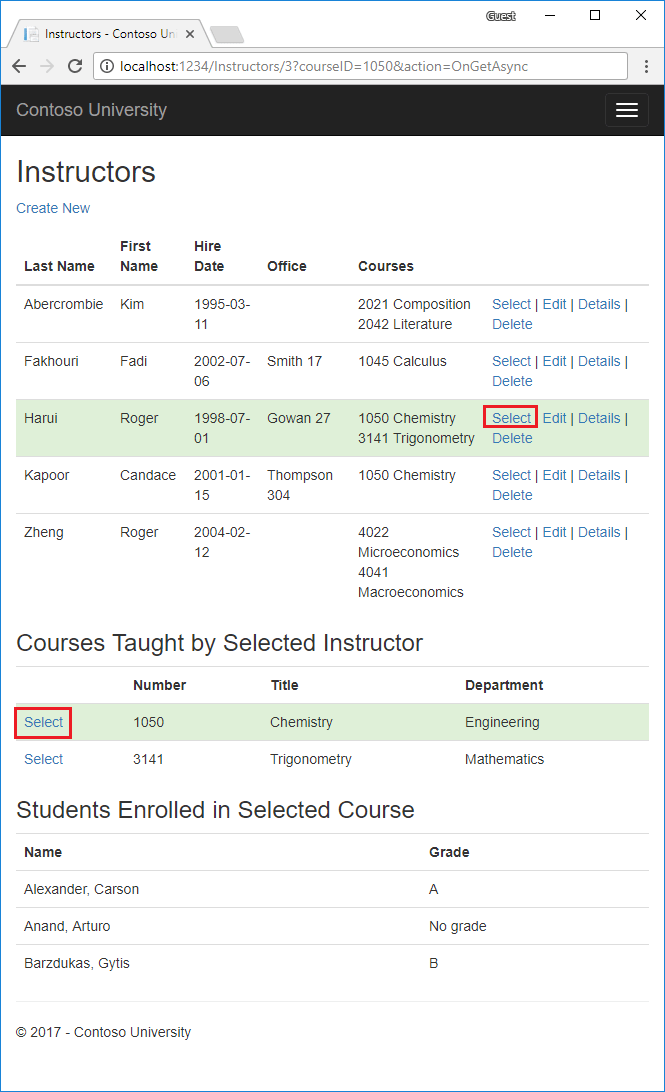The width and height of the screenshot is (665, 1092).
Task: Click the forward navigation arrow
Action: point(47,66)
